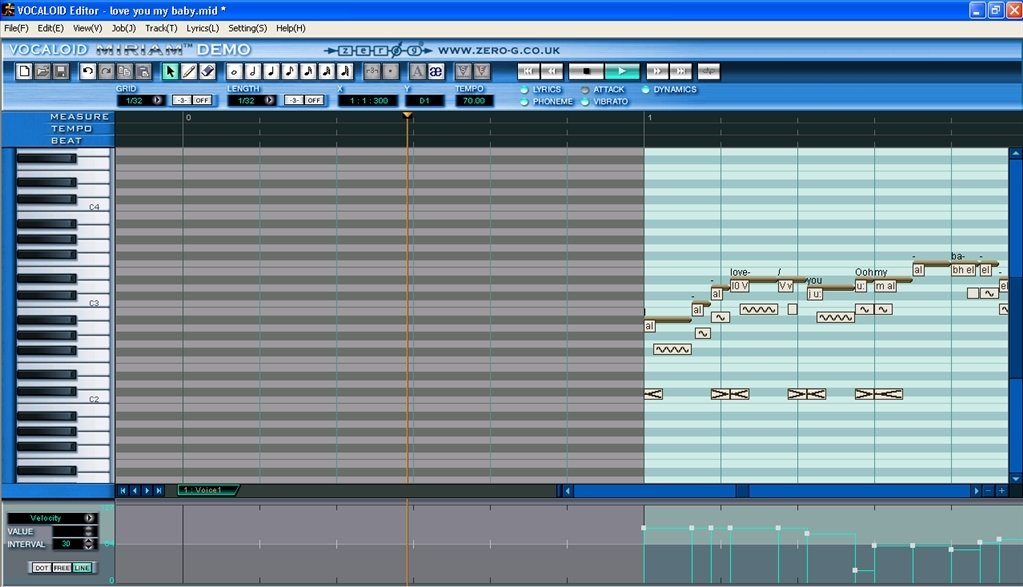This screenshot has height=587, width=1023.
Task: Toggle the LYRICS display indicator
Action: point(524,90)
